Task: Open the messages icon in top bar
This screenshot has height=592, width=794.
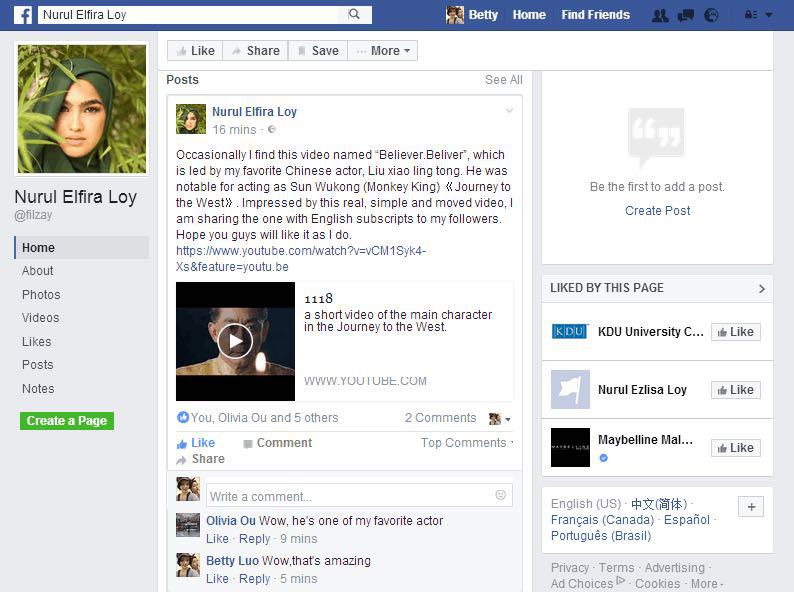Action: point(685,15)
